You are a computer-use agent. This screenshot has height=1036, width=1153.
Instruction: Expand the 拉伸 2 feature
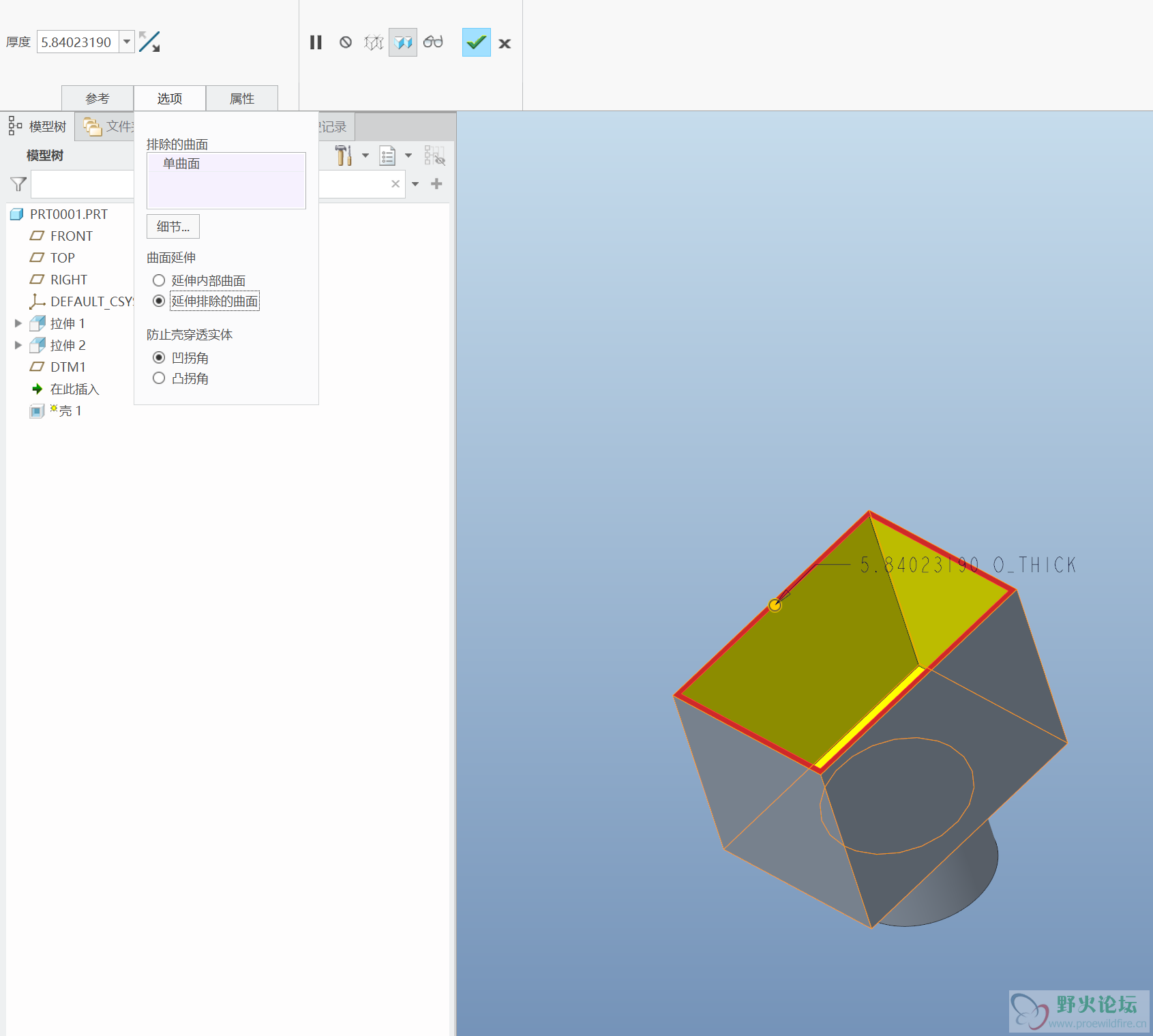pyautogui.click(x=18, y=345)
